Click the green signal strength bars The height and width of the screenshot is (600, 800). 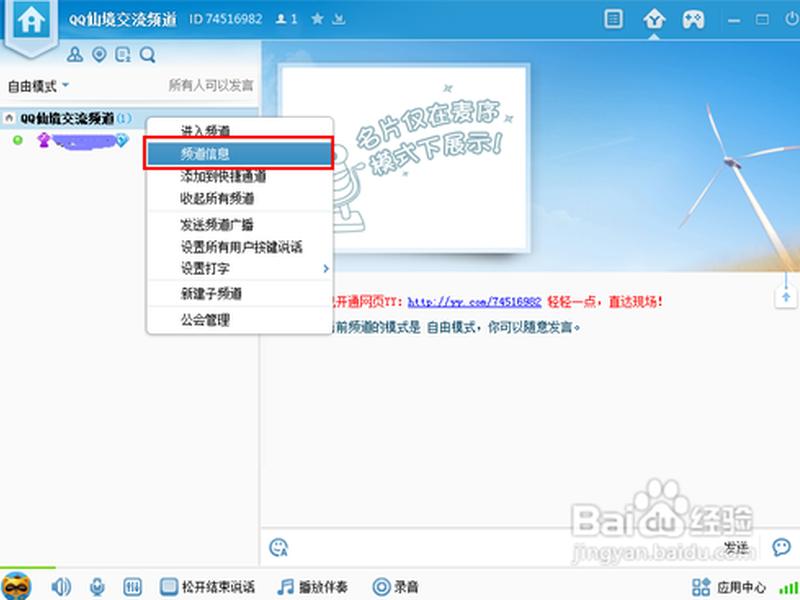pyautogui.click(x=789, y=588)
